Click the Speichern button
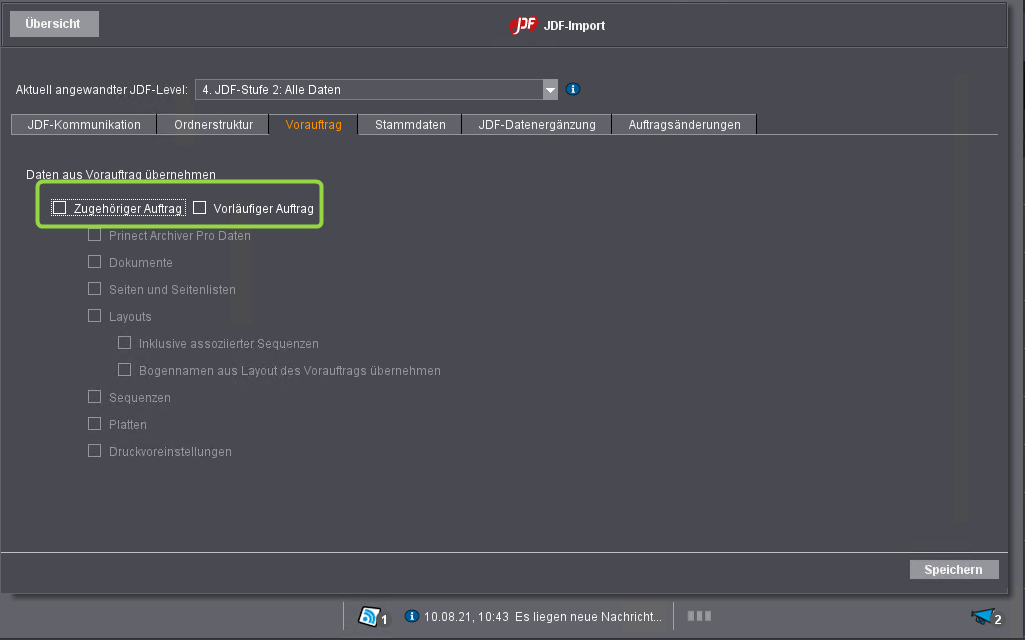Image resolution: width=1025 pixels, height=640 pixels. [x=954, y=569]
